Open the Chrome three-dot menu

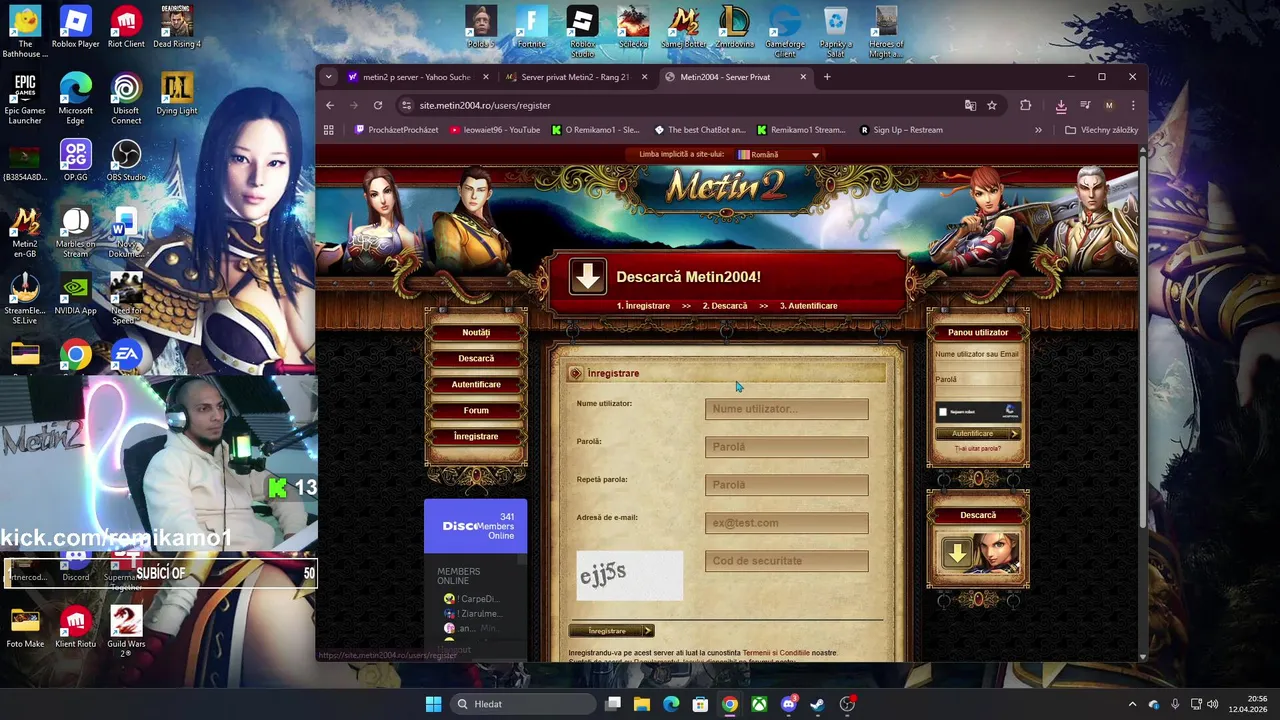(x=1133, y=105)
